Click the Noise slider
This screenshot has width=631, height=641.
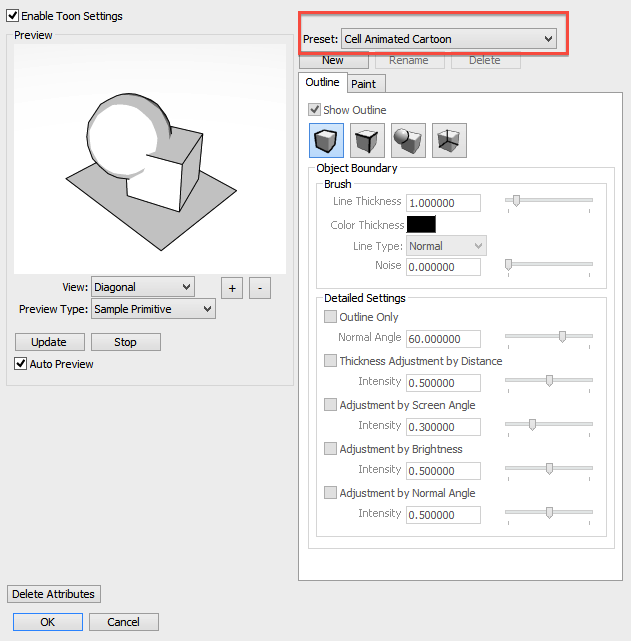[549, 264]
